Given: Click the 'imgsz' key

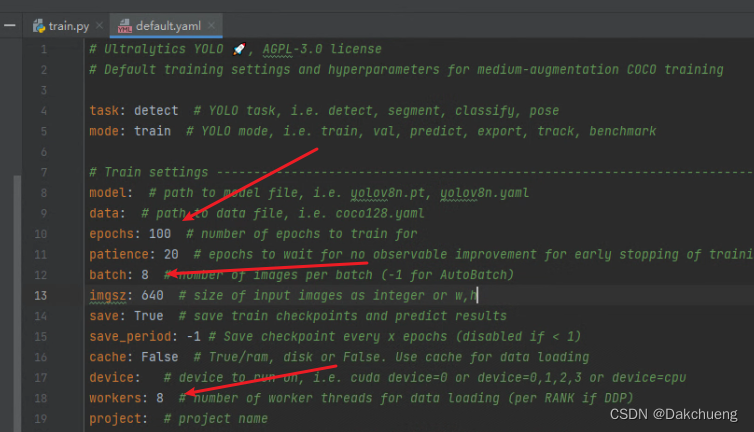Looking at the screenshot, I should [x=108, y=295].
